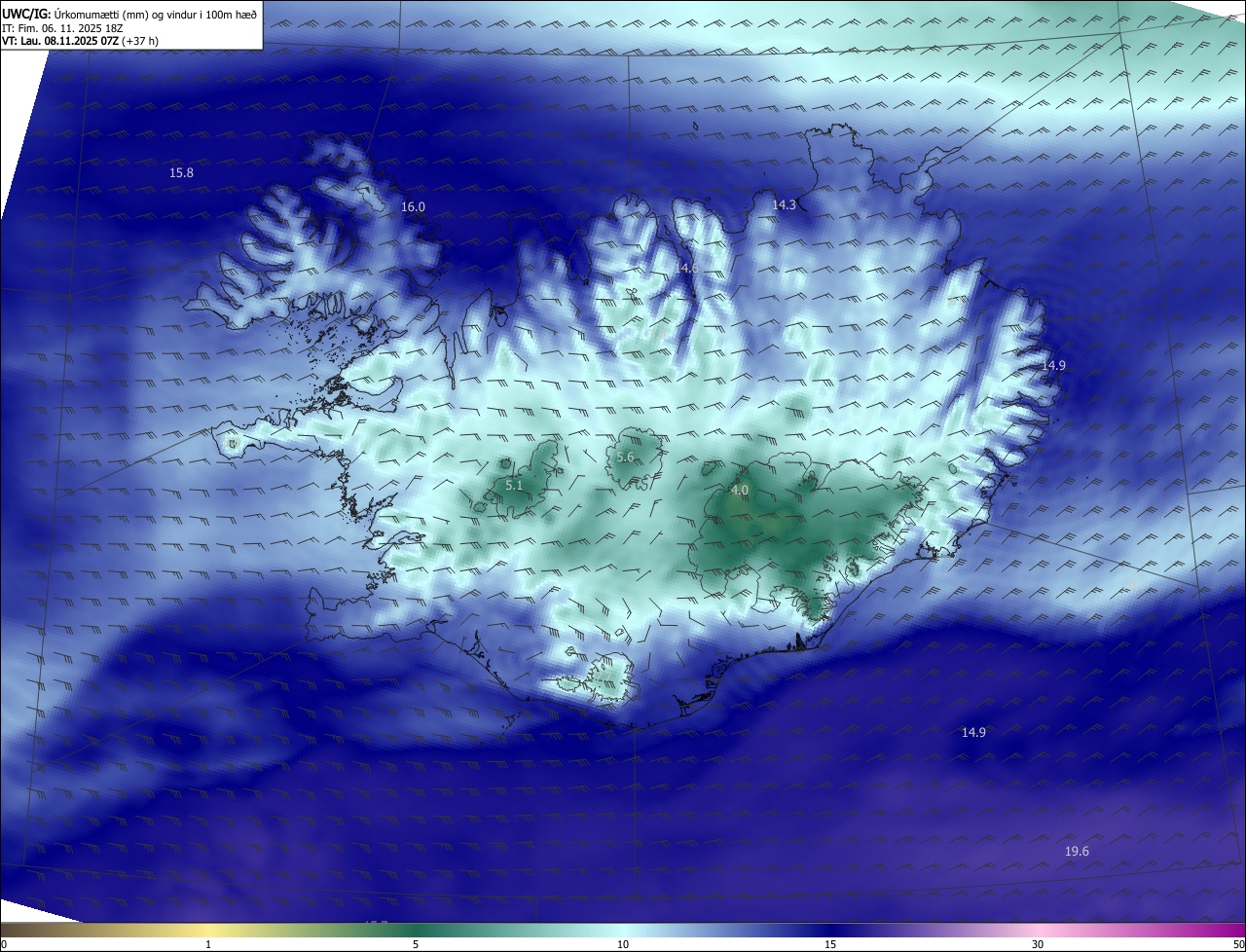Click the 5.6 value label on the map
Viewport: 1246px width, 952px height.
point(625,457)
